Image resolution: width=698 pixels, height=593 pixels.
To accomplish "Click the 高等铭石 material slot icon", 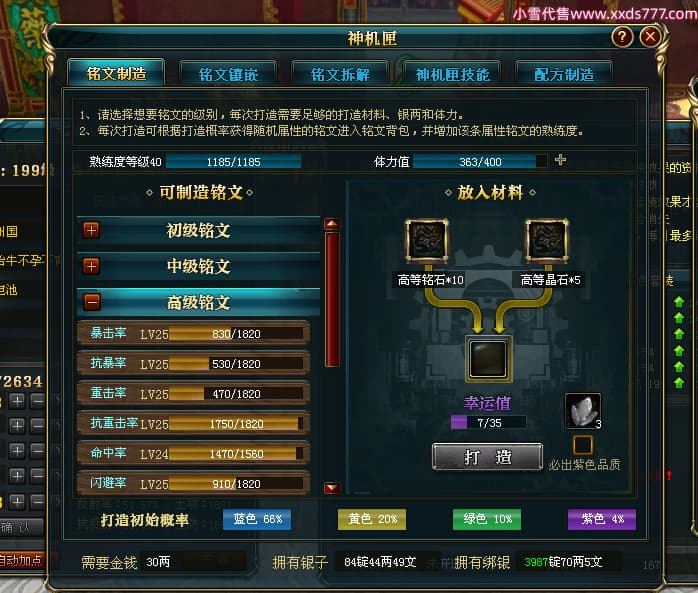I will (426, 240).
